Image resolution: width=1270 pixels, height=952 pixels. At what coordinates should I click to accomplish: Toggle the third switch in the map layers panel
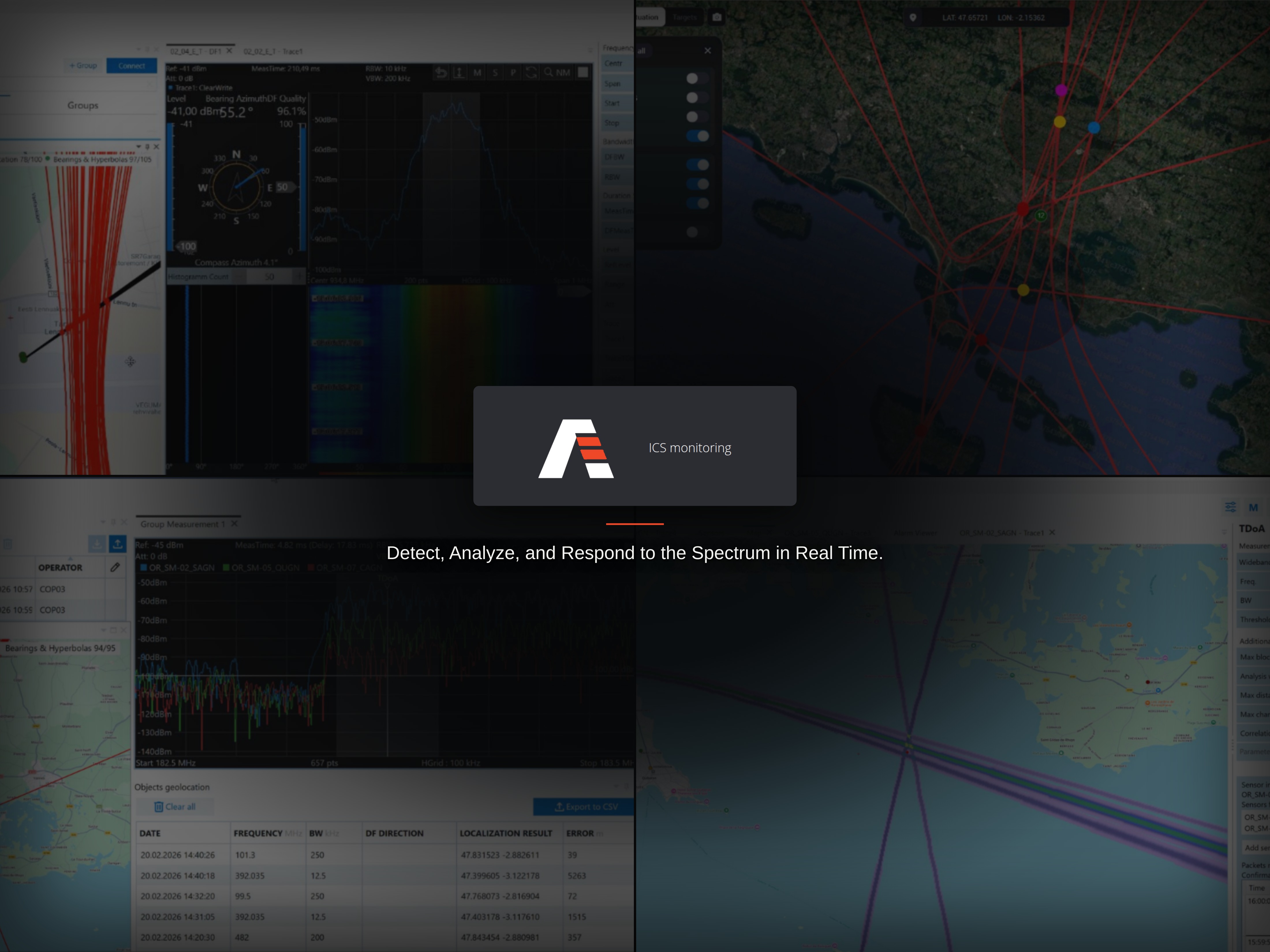point(698,117)
